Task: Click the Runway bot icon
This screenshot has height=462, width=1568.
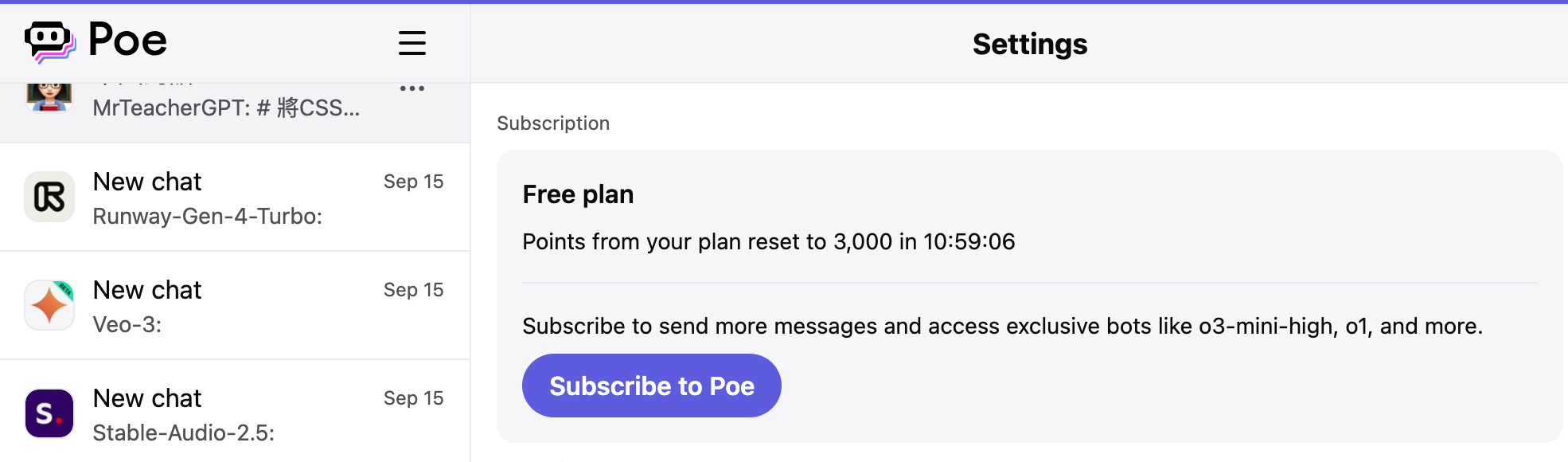Action: [49, 197]
